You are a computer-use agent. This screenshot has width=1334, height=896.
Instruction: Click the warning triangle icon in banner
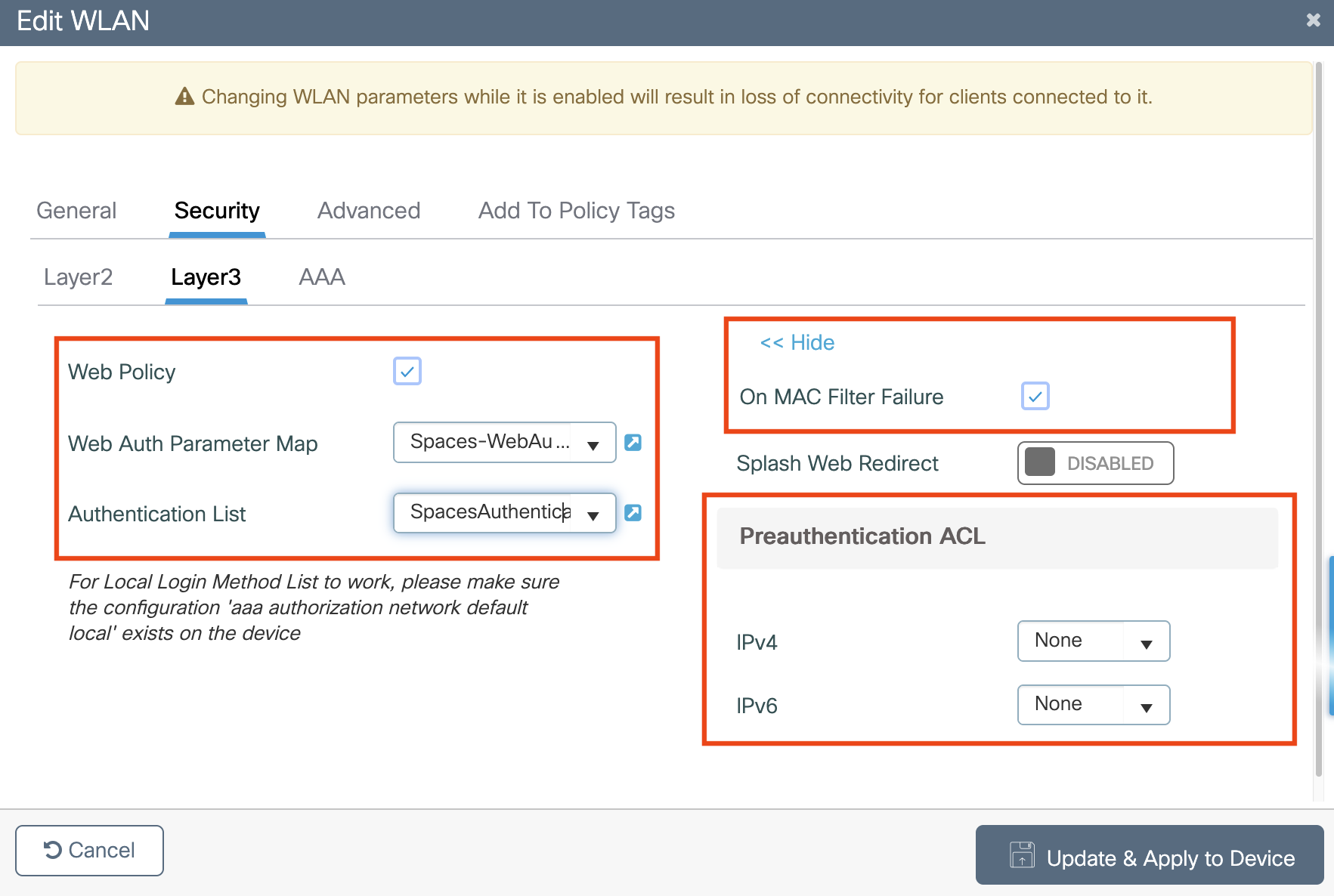[184, 97]
